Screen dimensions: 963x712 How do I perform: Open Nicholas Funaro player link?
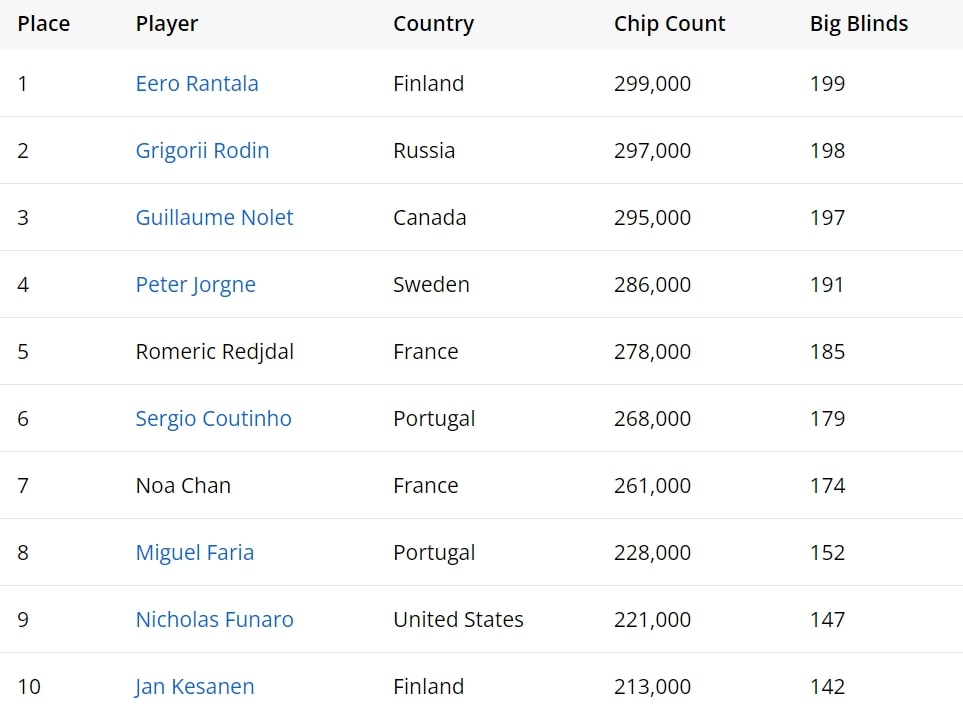coord(214,619)
